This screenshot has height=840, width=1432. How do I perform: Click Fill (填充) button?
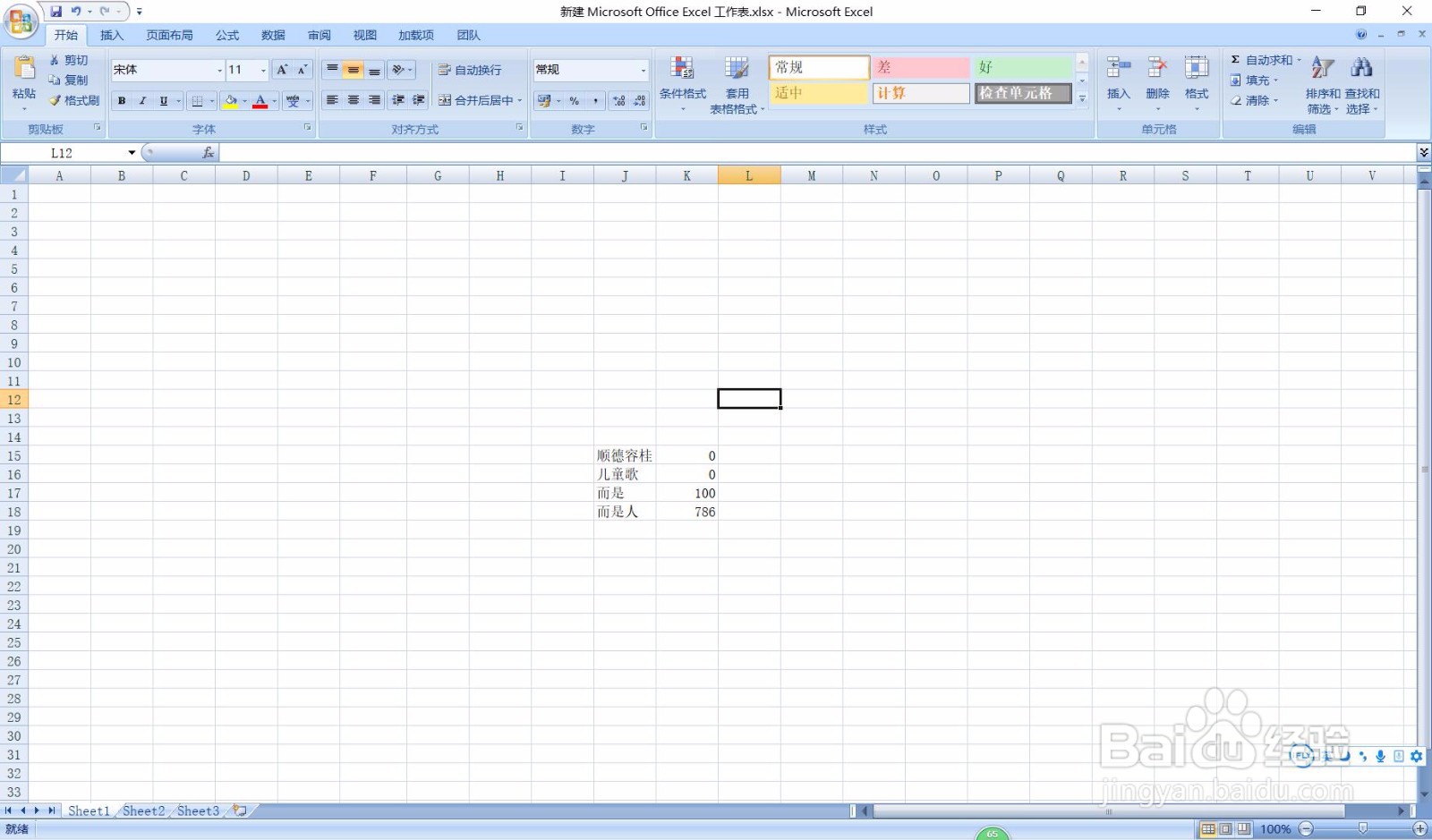(1254, 80)
